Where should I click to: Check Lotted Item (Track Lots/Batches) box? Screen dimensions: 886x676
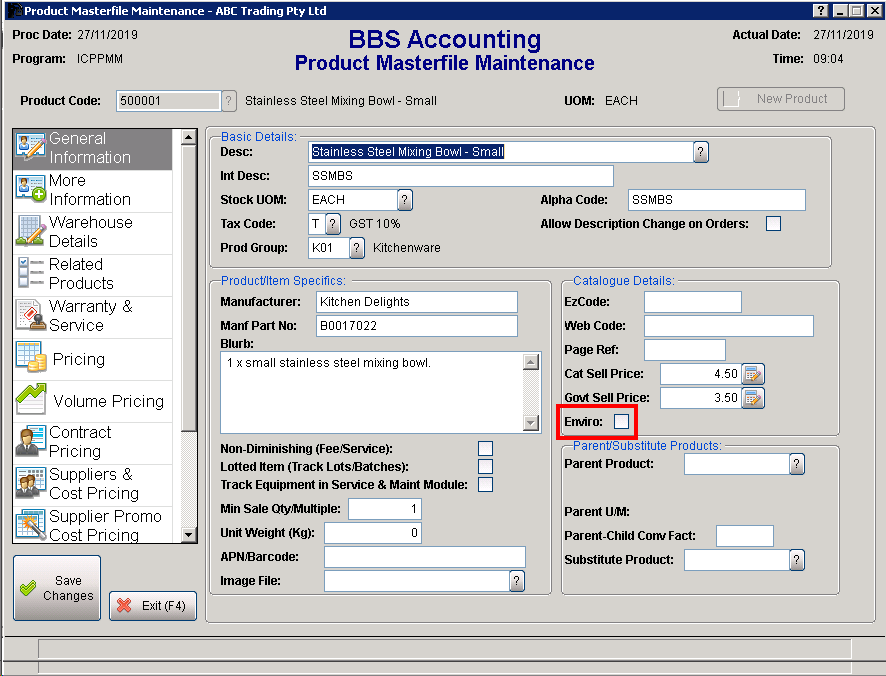486,466
